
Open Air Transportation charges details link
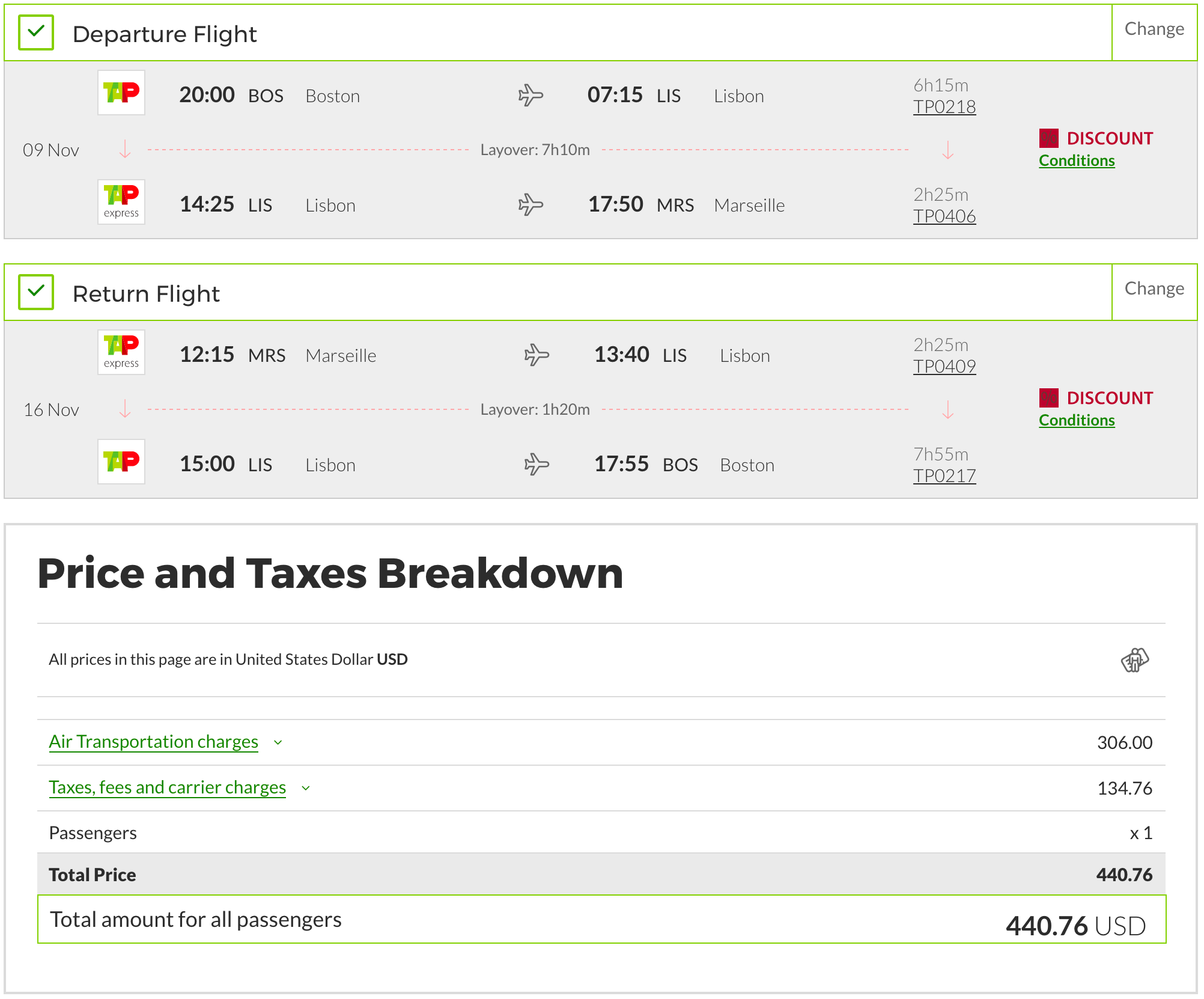coord(154,742)
